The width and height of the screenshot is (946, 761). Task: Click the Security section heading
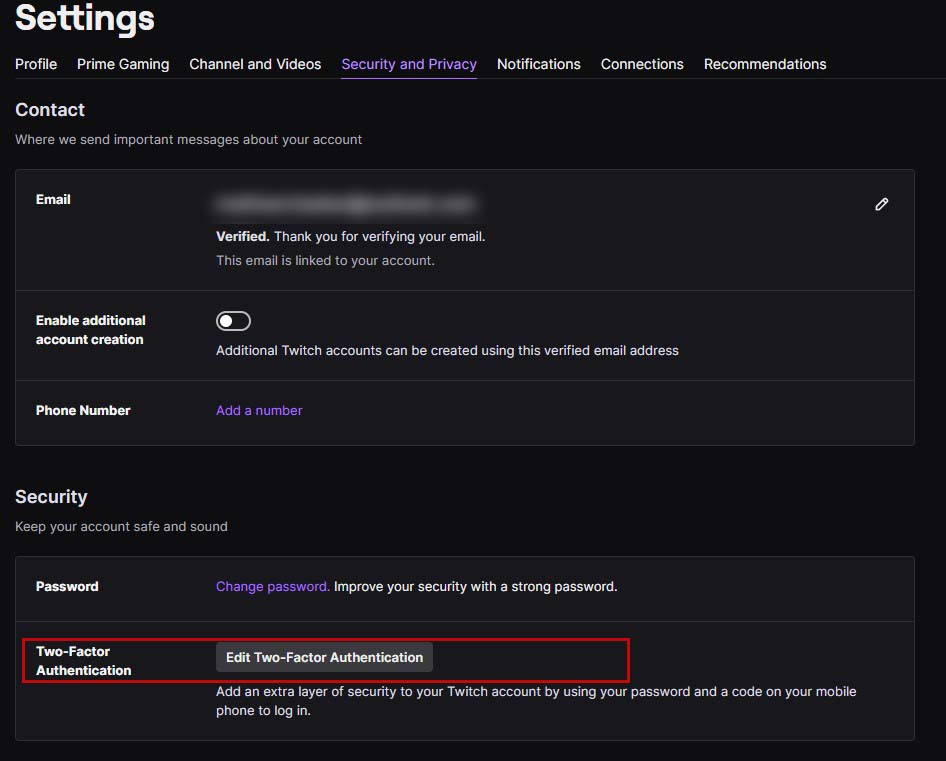[51, 497]
